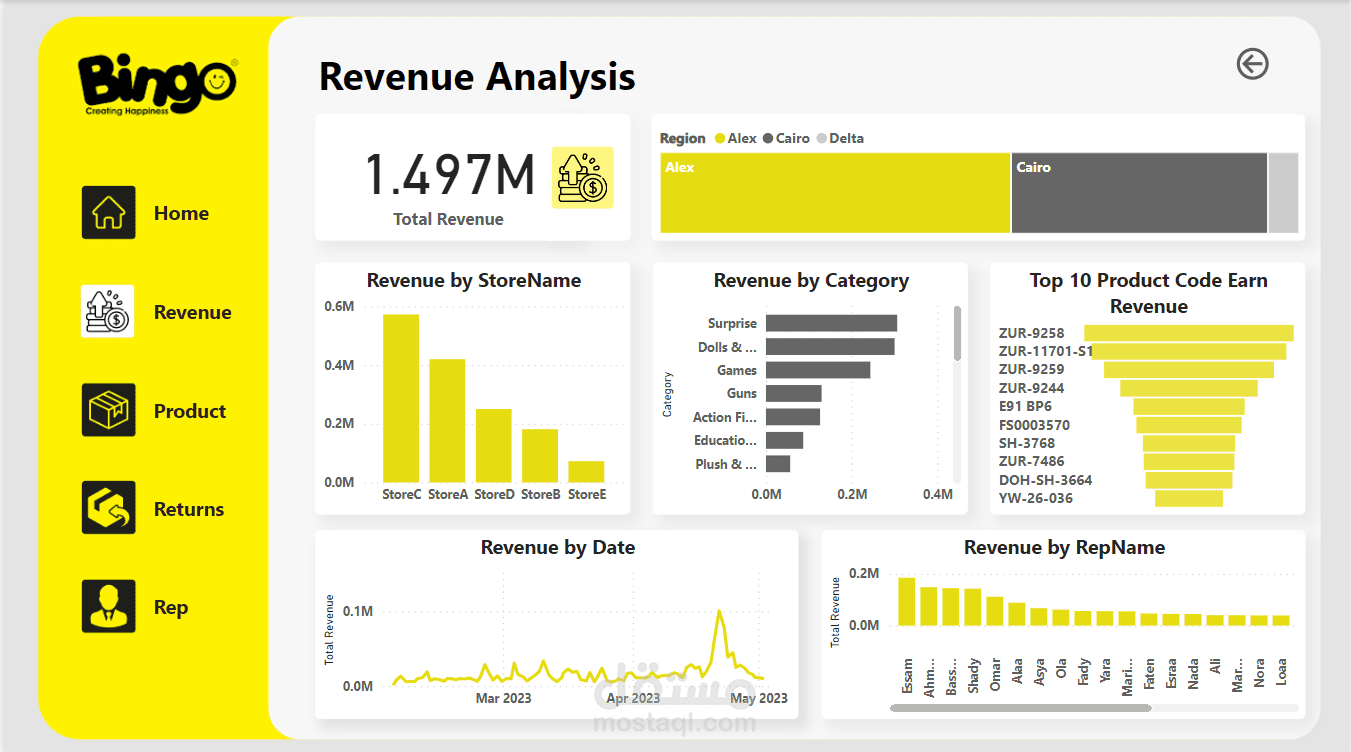Click the Revenue coin-stack icon in the sidebar
The width and height of the screenshot is (1351, 752).
pyautogui.click(x=108, y=311)
